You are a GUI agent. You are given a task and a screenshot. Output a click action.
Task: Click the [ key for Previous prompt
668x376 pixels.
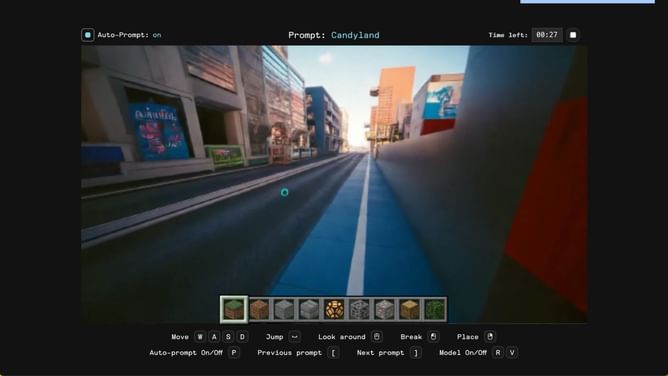(334, 353)
